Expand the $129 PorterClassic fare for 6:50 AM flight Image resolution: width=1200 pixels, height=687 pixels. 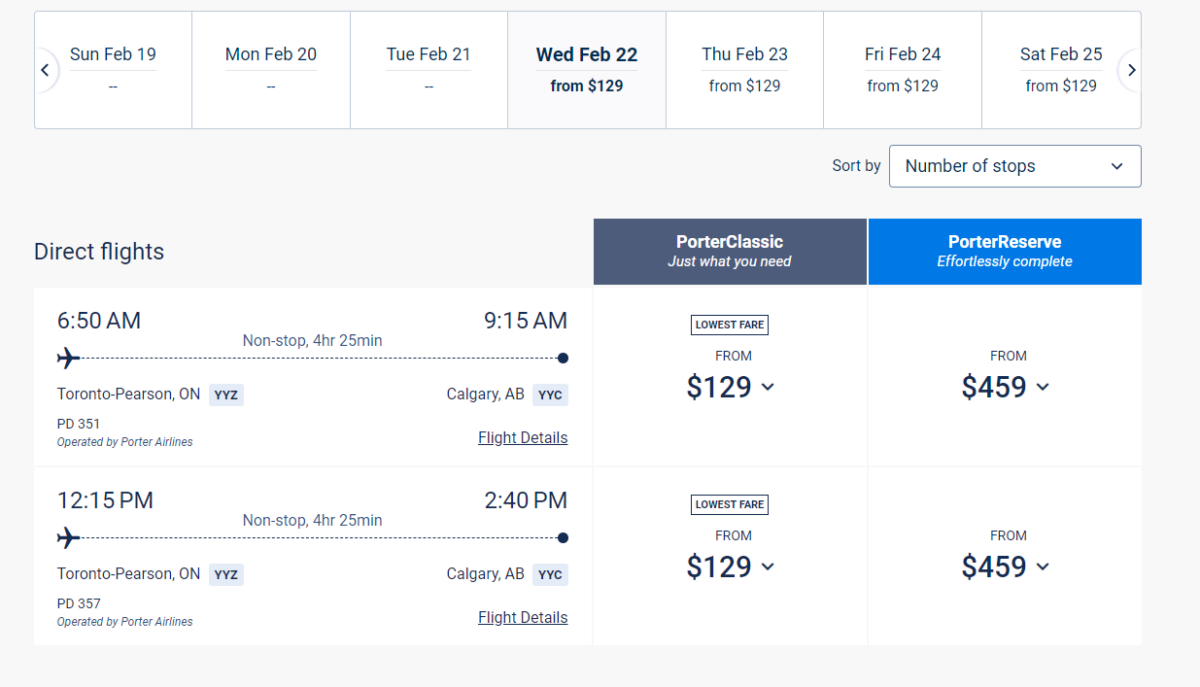click(x=731, y=387)
